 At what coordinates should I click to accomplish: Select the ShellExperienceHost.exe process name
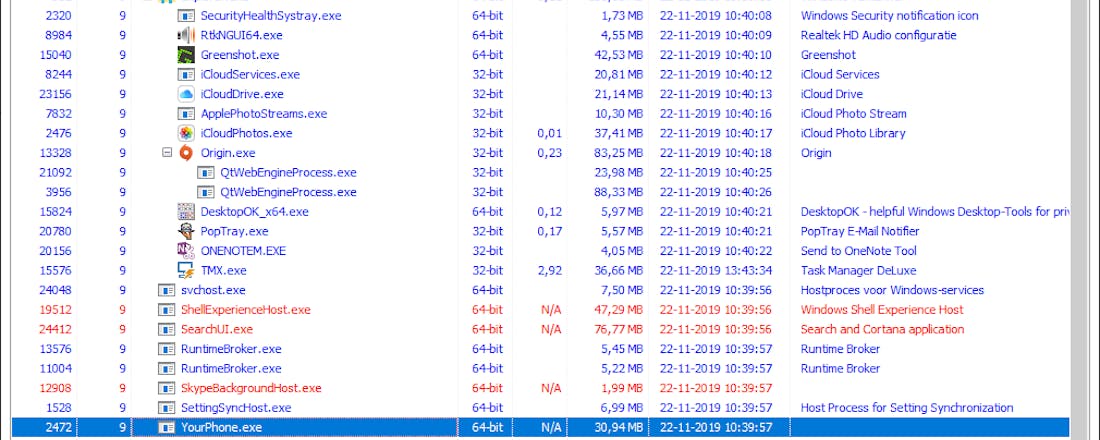tap(246, 309)
